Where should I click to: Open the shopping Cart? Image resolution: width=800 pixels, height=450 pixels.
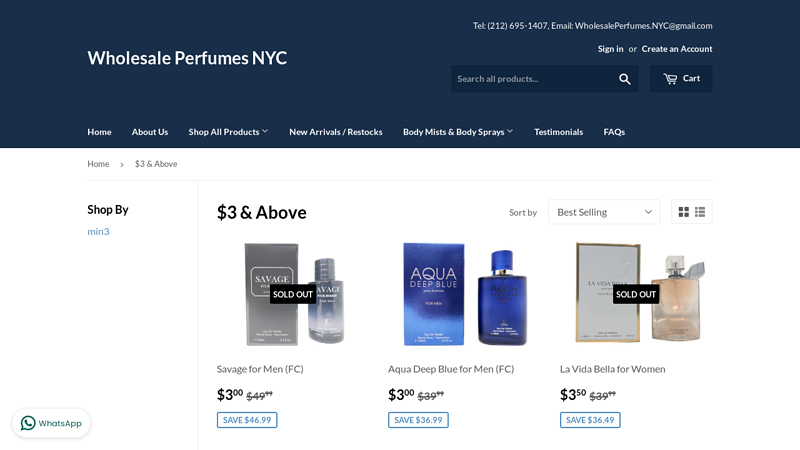click(x=681, y=79)
